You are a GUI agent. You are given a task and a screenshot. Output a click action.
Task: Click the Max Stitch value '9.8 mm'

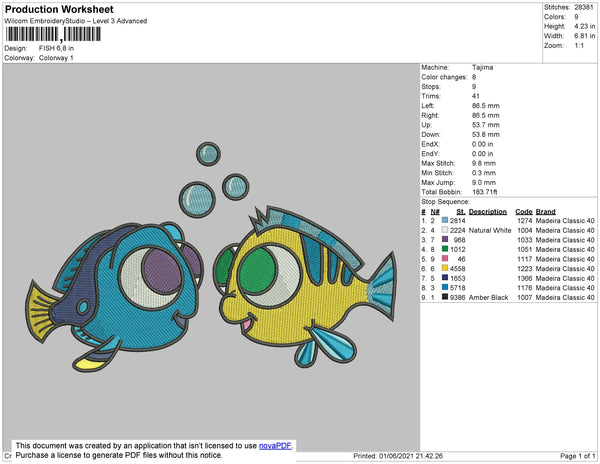(x=484, y=163)
